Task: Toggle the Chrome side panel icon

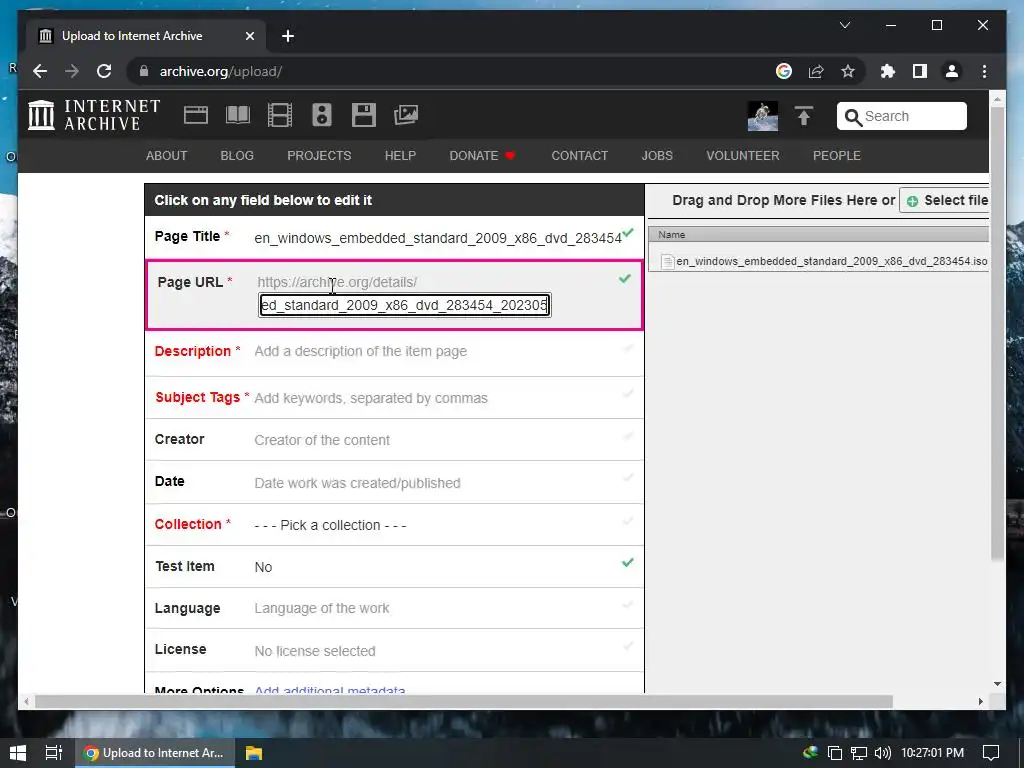Action: (920, 71)
